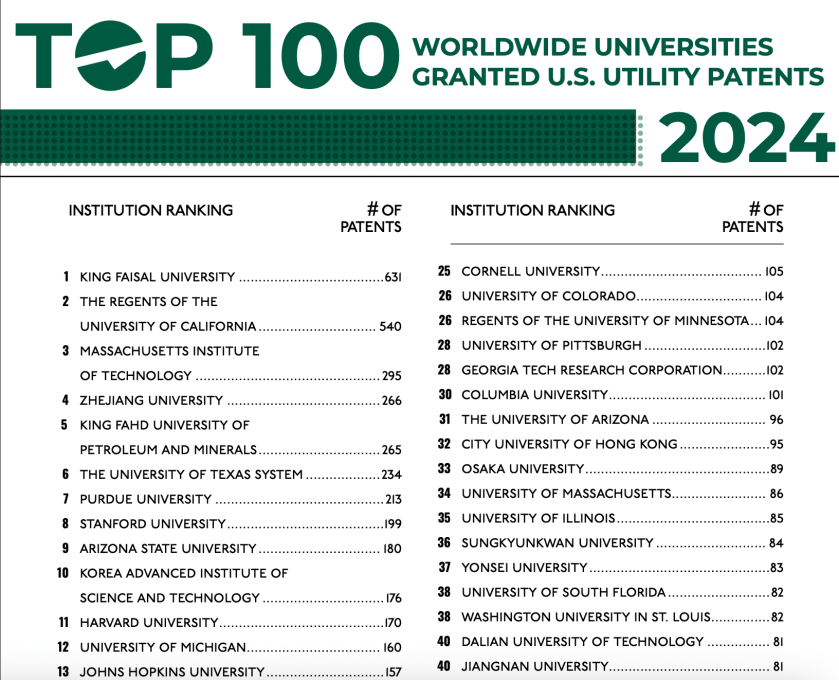This screenshot has height=680, width=839.
Task: Click Arizona State University in the list
Action: coord(168,549)
